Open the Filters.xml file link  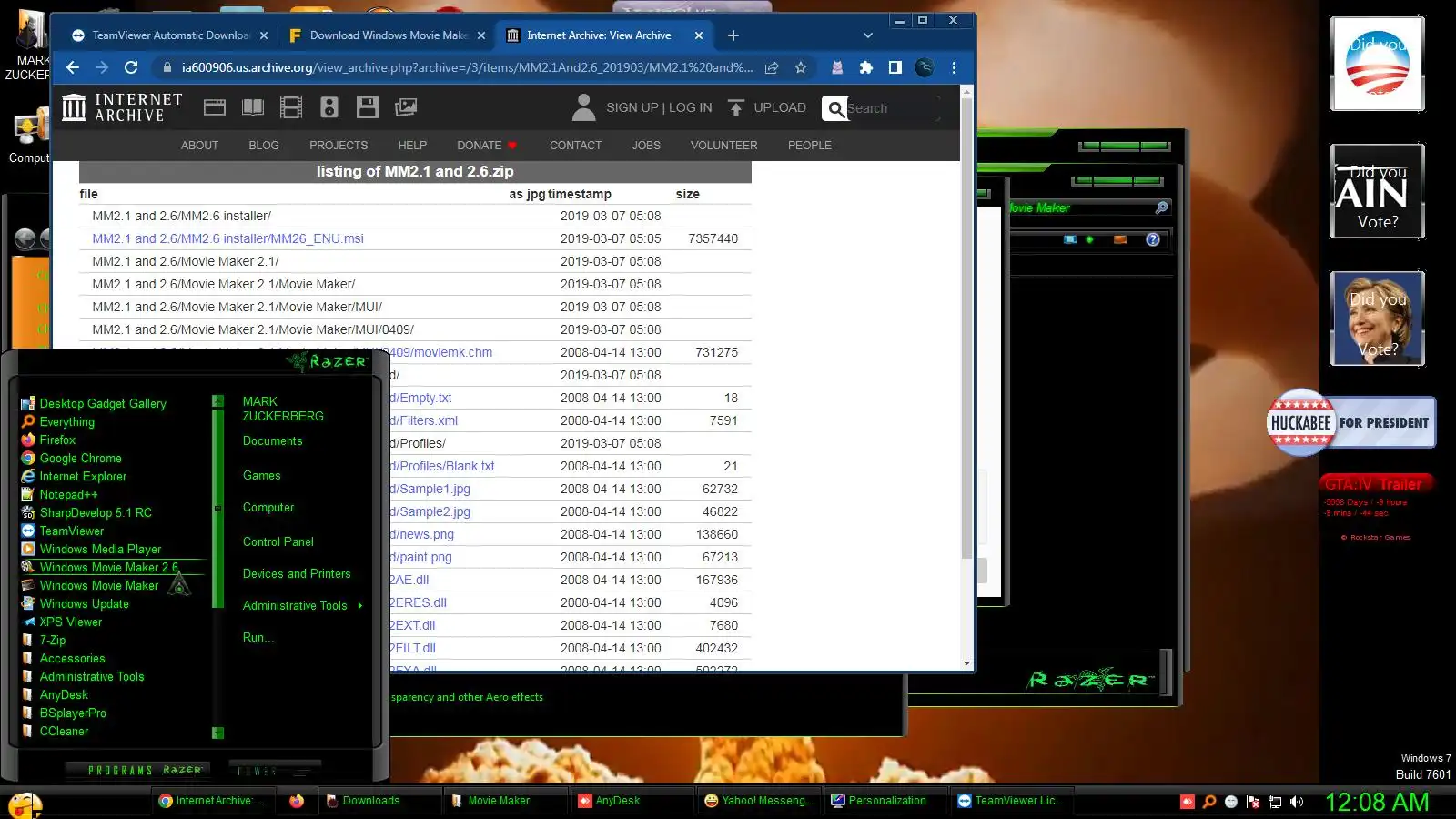pyautogui.click(x=423, y=420)
